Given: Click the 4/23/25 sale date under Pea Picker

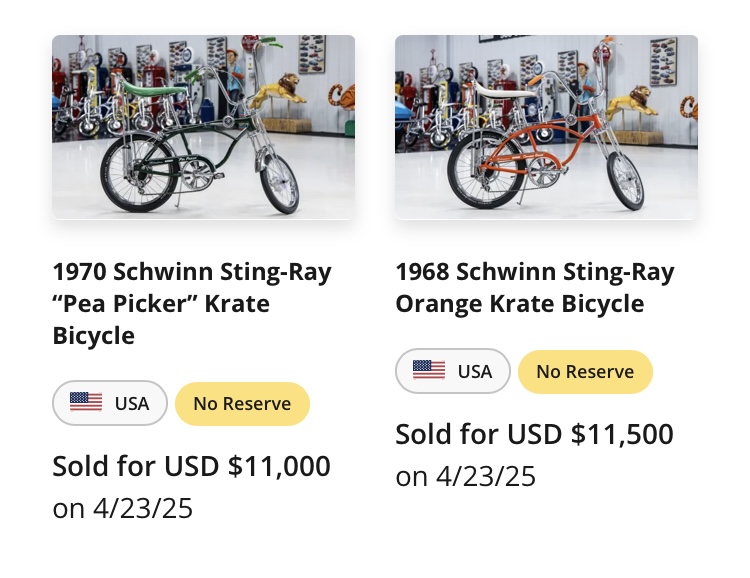Looking at the screenshot, I should pyautogui.click(x=143, y=508).
